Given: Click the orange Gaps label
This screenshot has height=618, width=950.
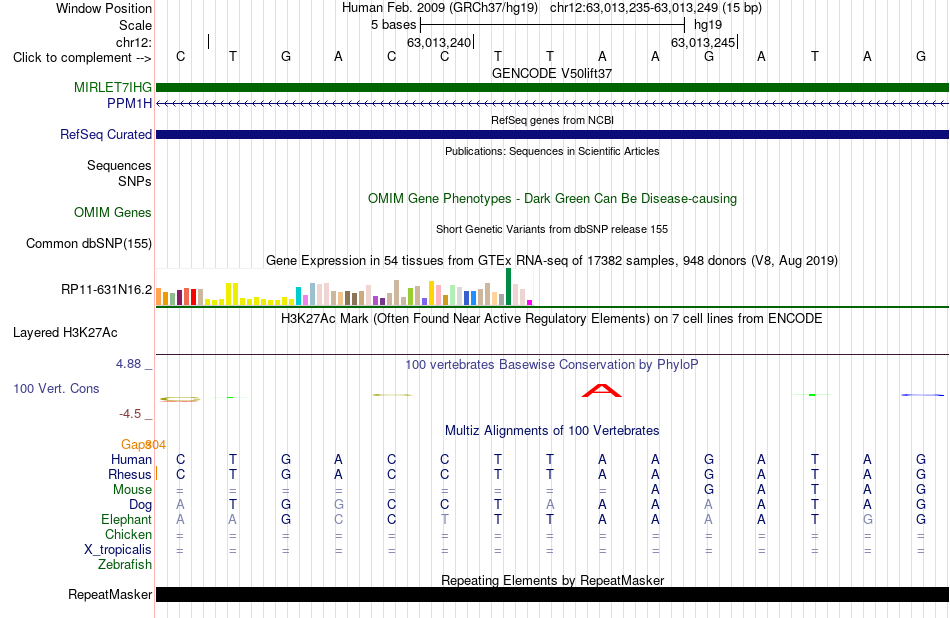Looking at the screenshot, I should (135, 445).
